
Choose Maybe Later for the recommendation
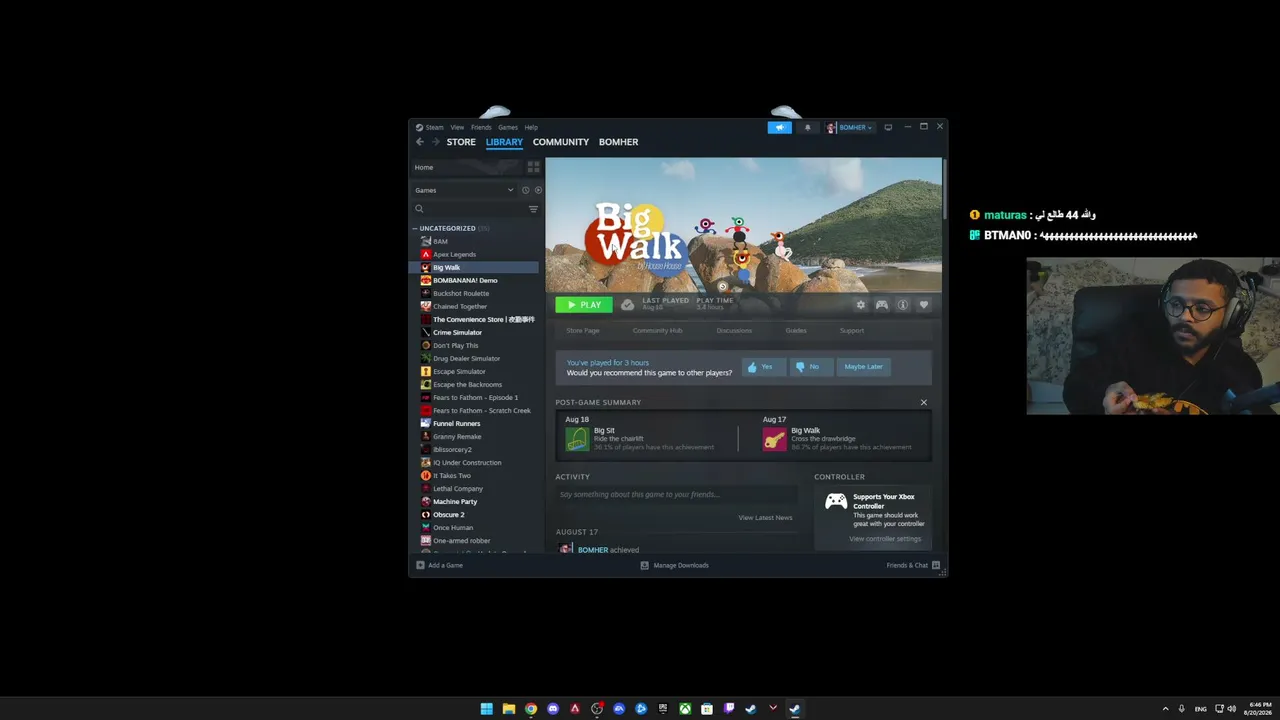(x=863, y=367)
